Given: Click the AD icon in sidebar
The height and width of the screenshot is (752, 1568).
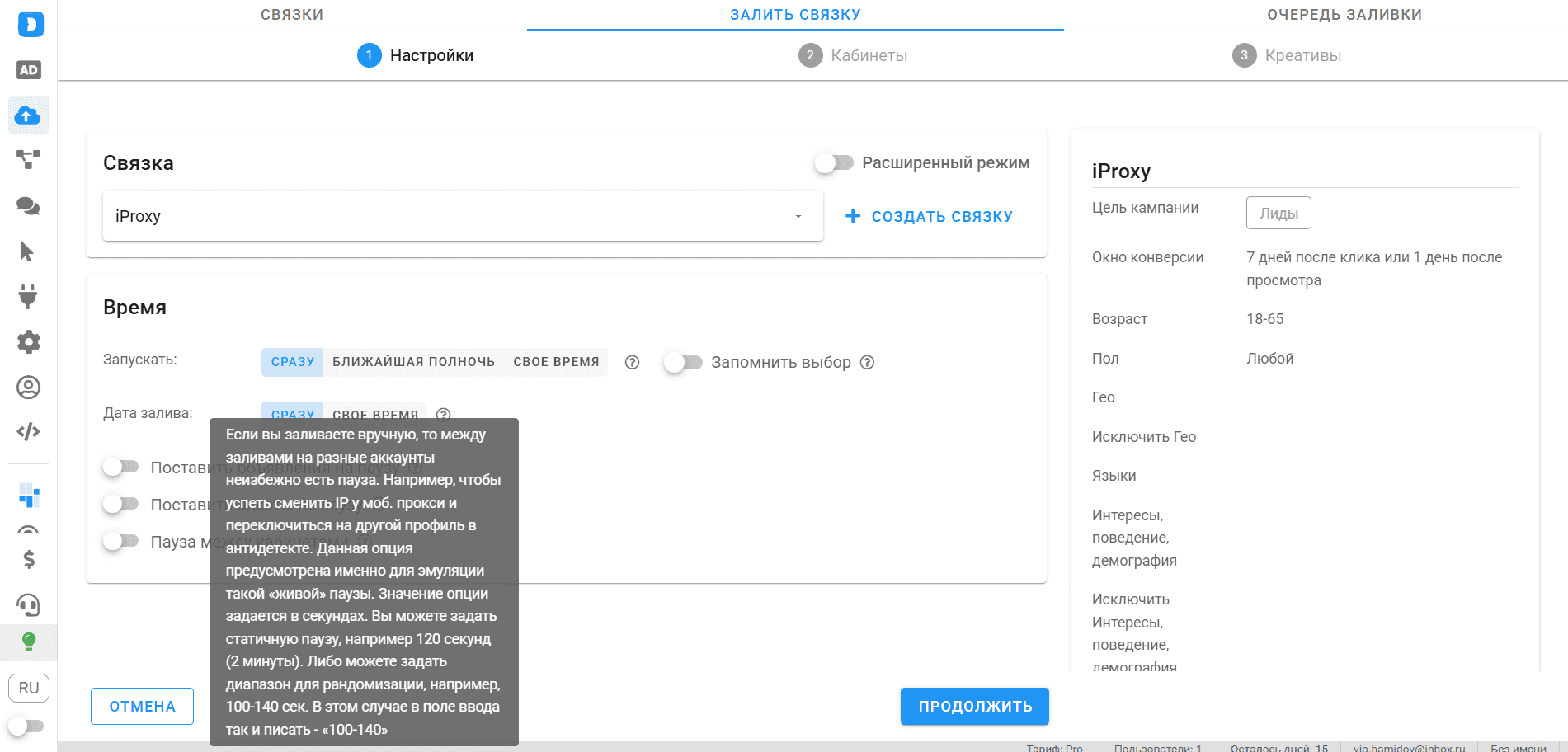Looking at the screenshot, I should [29, 70].
